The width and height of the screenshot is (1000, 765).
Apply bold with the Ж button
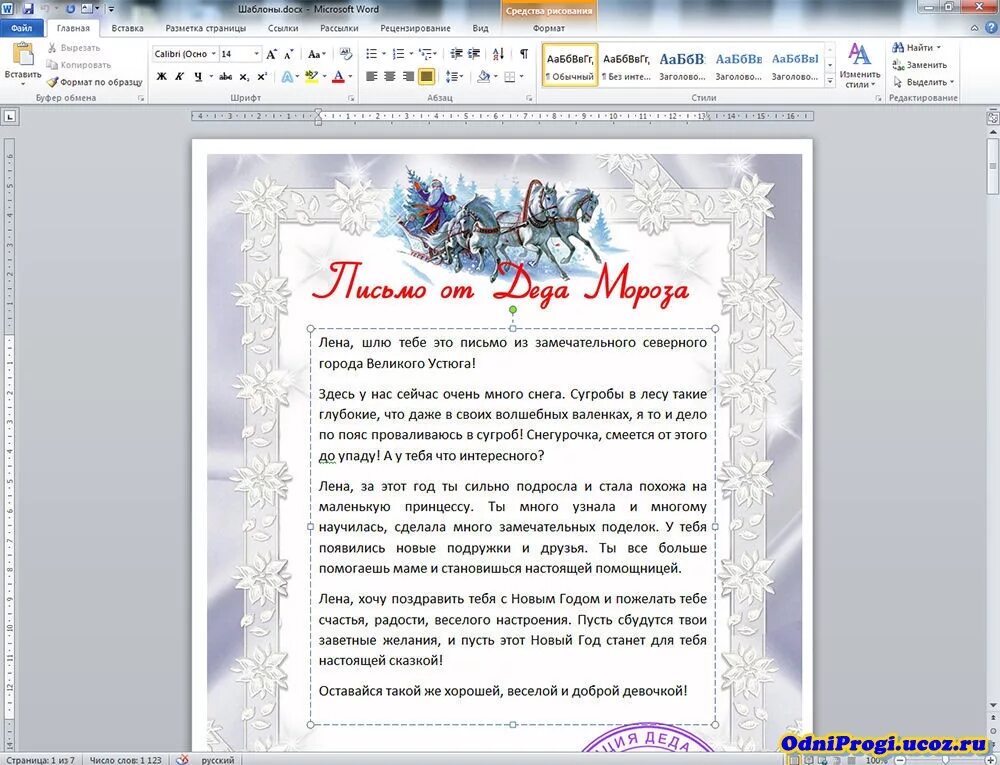(x=161, y=76)
